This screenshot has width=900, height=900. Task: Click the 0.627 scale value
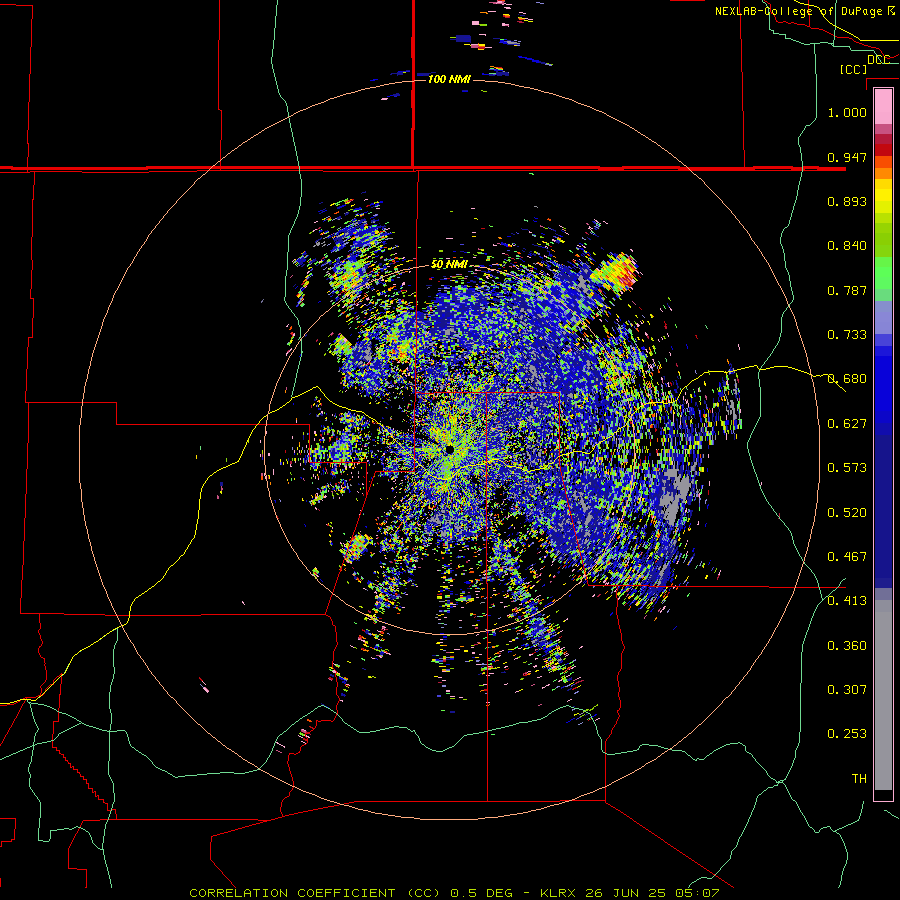[x=847, y=424]
